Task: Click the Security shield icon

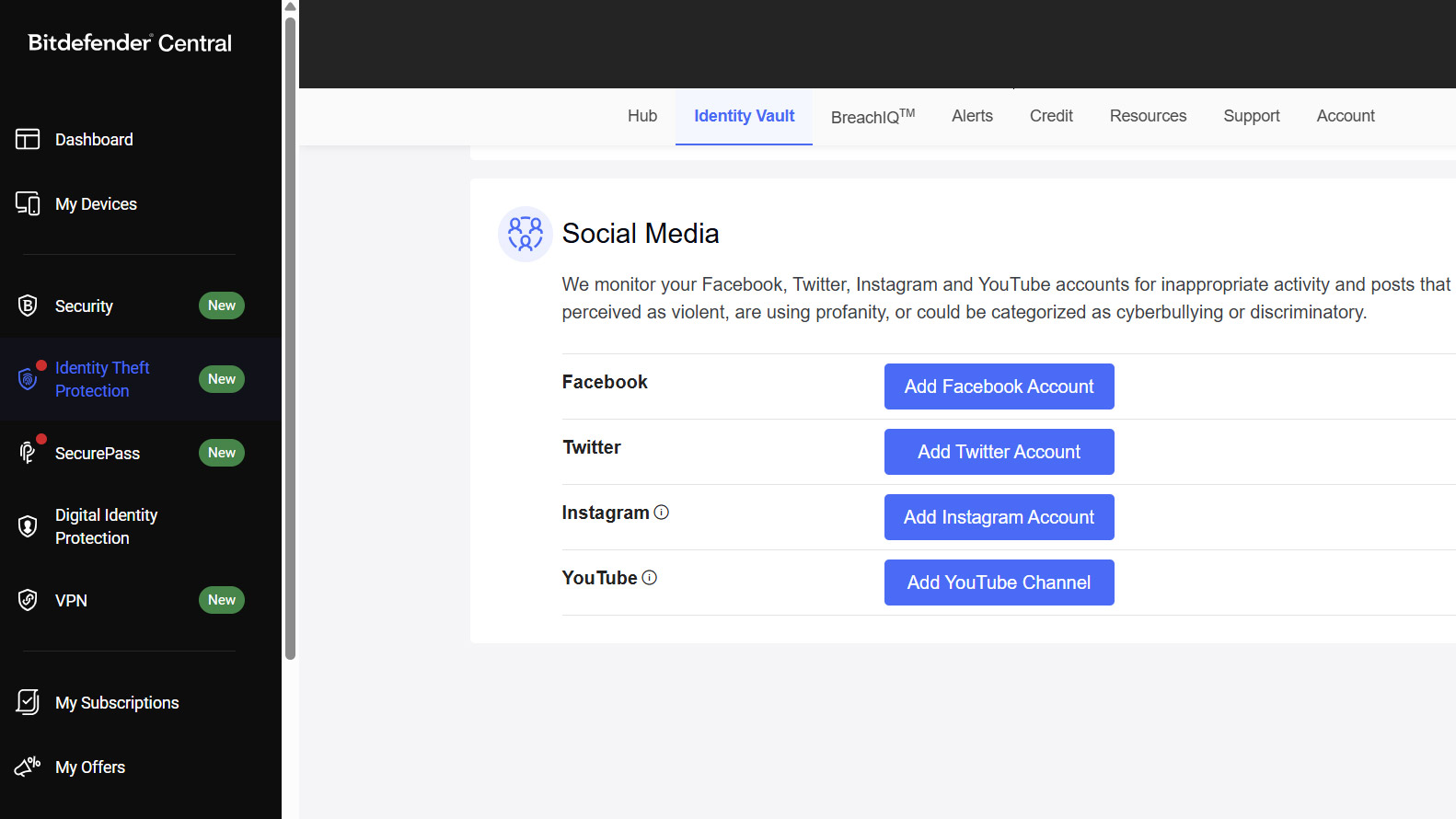Action: pos(28,306)
